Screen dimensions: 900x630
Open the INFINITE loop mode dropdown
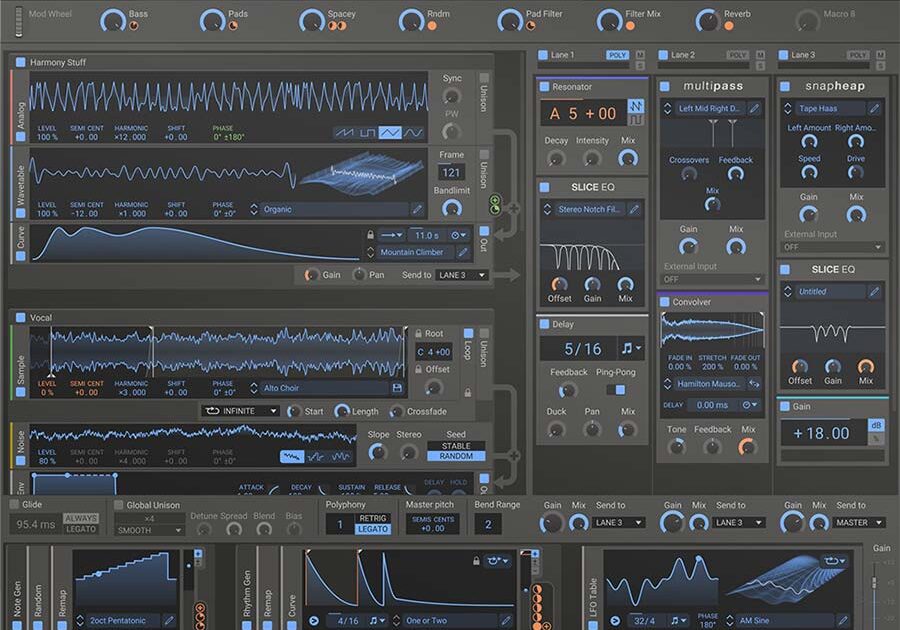pyautogui.click(x=240, y=411)
